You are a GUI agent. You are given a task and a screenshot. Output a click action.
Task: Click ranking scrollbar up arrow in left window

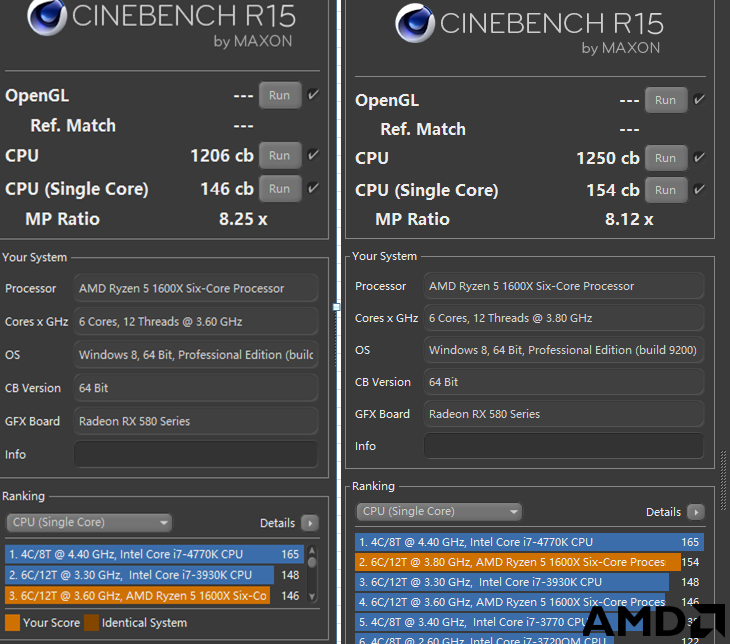(x=312, y=551)
